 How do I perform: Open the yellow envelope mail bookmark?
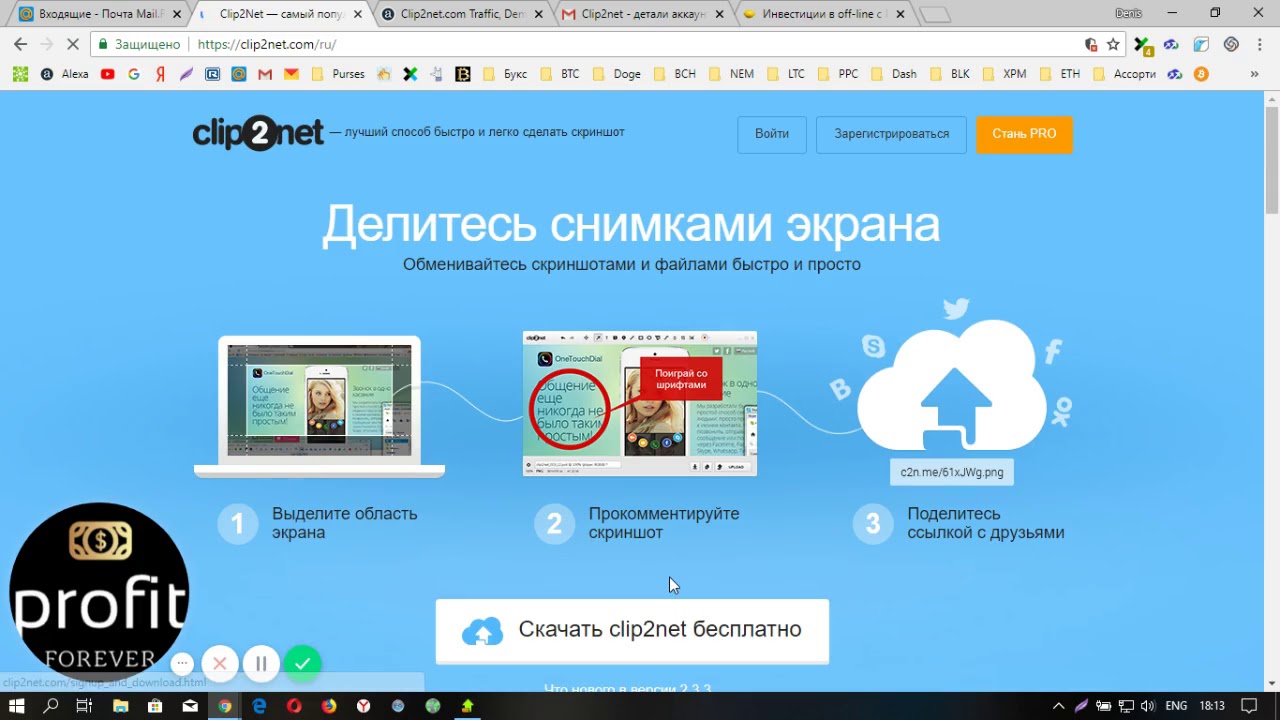coord(291,74)
